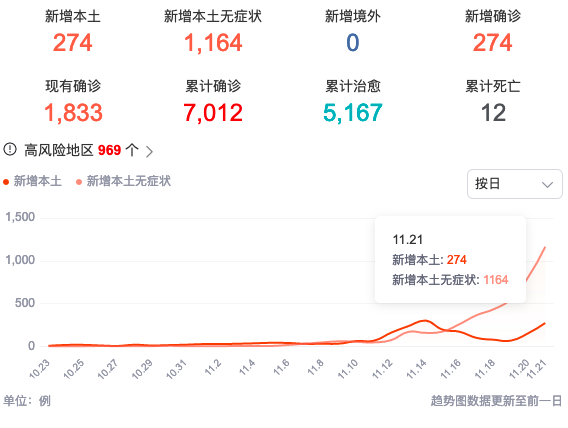Select the 新增本土无症状 value 1,164
Screen dimensions: 568x428
[x=213, y=43]
